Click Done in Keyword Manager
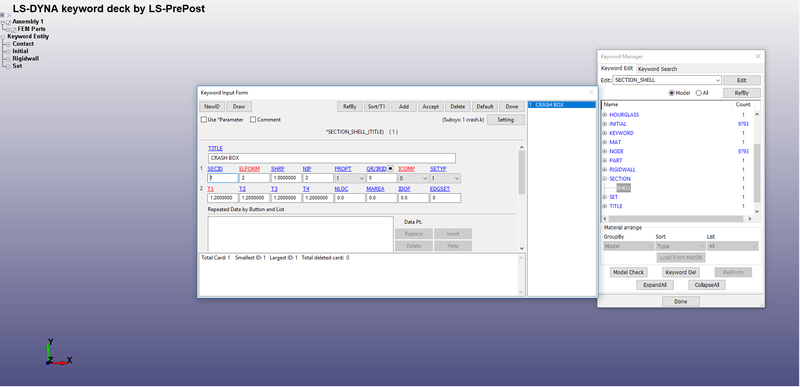 coord(681,301)
